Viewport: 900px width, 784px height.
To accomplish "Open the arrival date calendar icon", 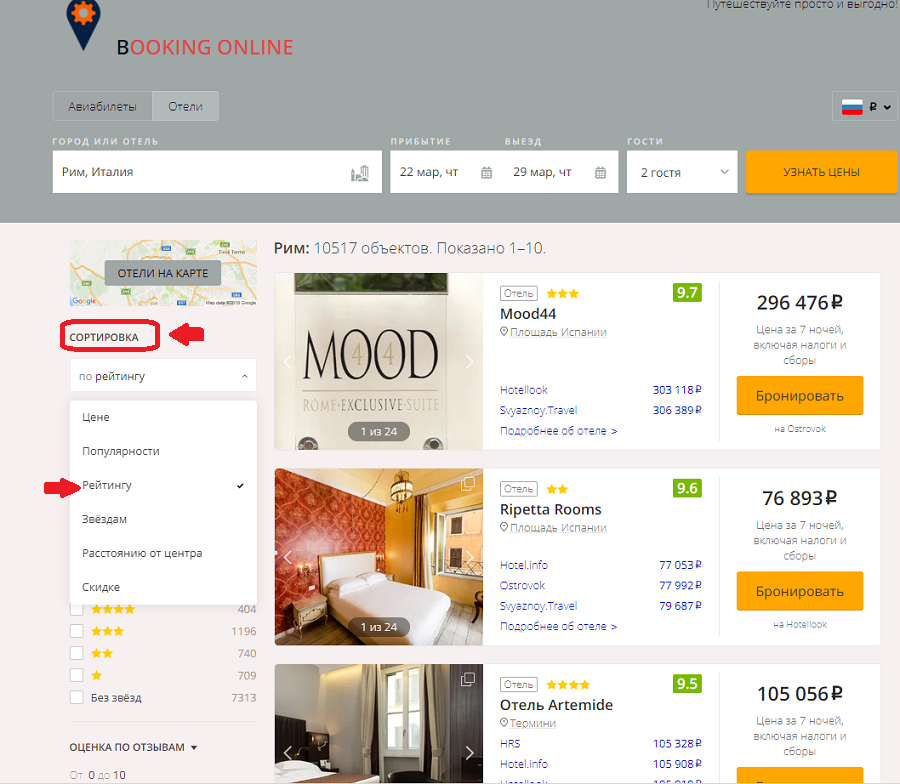I will [x=486, y=172].
